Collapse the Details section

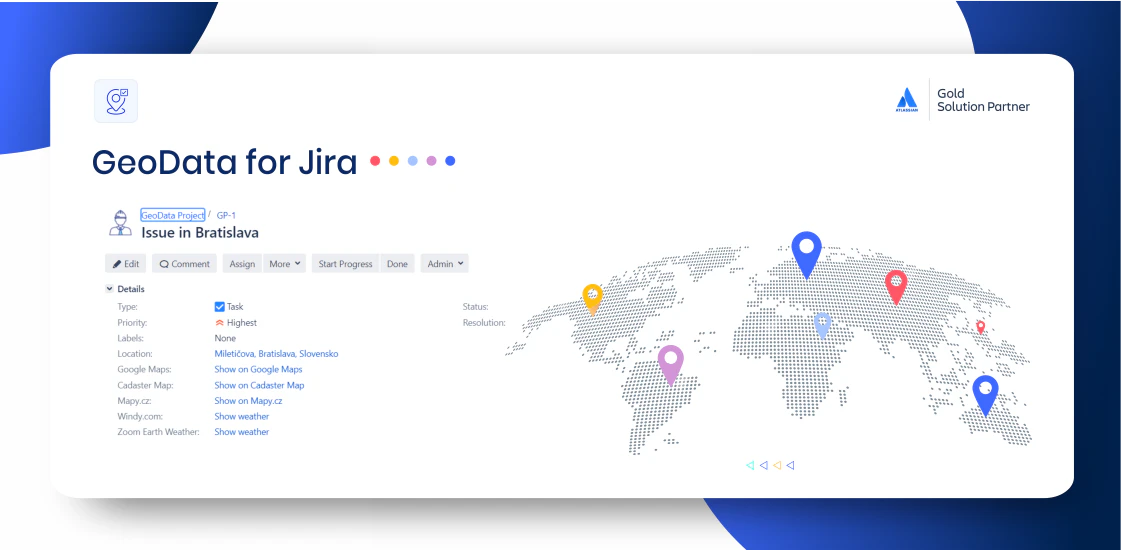109,289
